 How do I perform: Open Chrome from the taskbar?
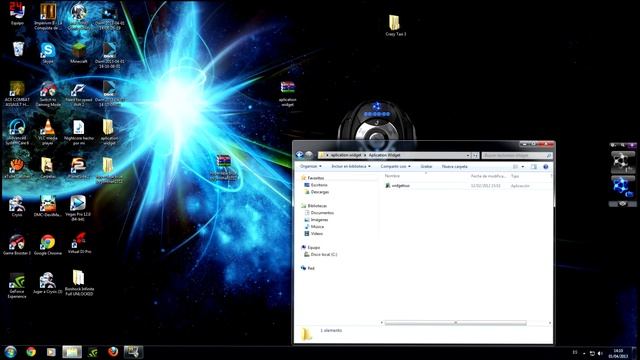tap(31, 352)
